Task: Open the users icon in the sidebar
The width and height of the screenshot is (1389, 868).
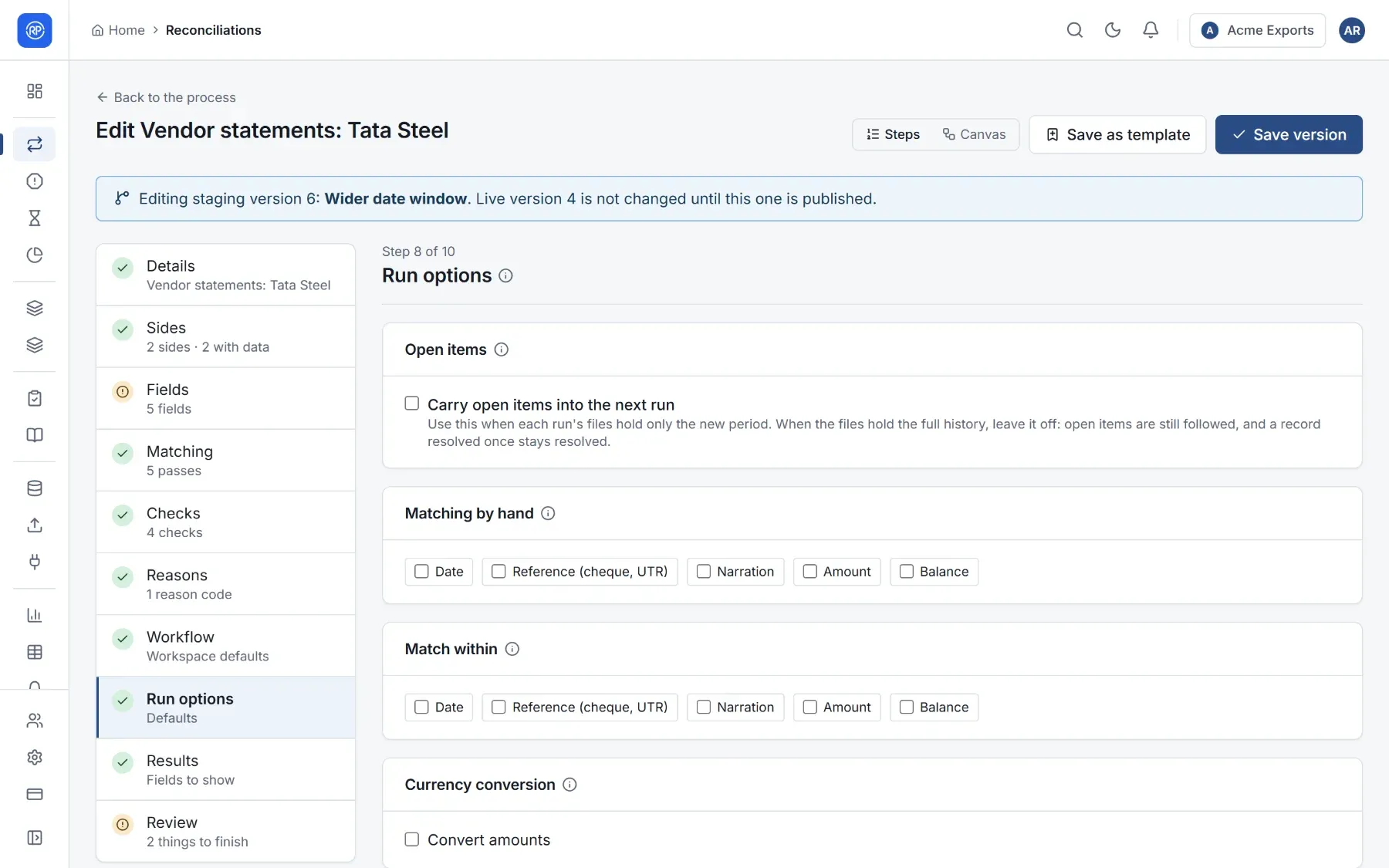Action: pos(35,721)
